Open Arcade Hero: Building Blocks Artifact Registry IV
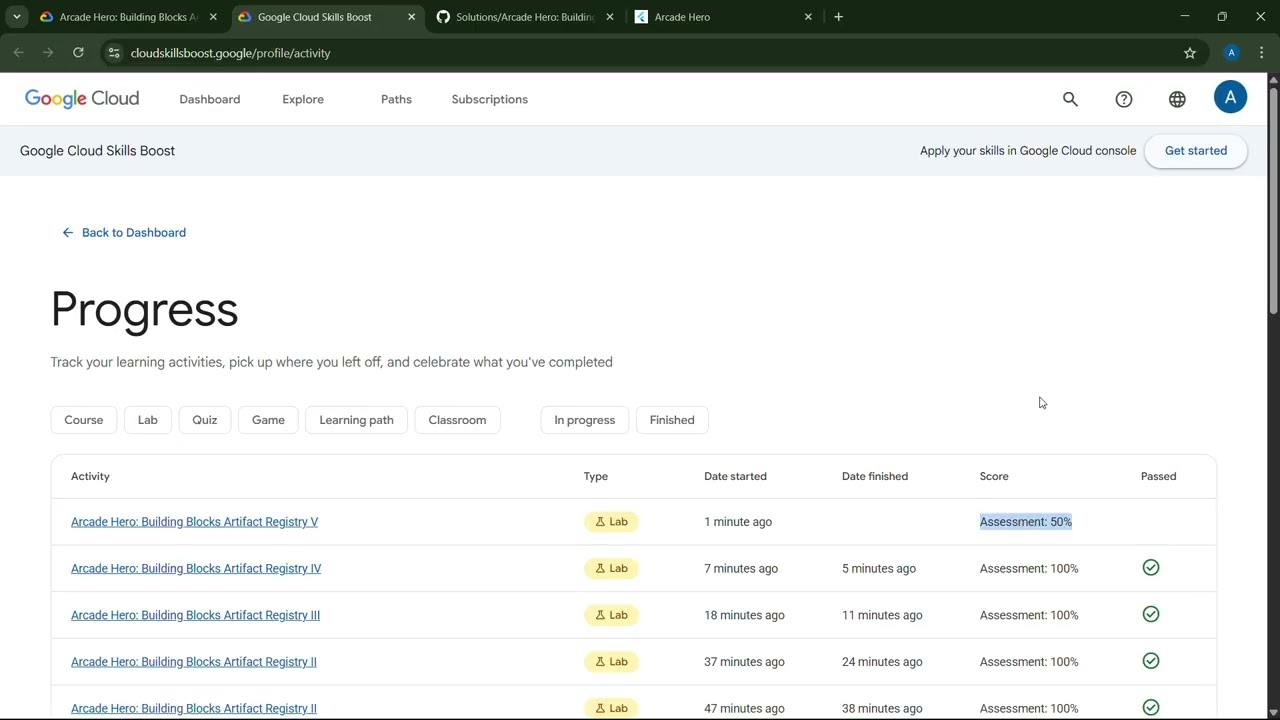The height and width of the screenshot is (720, 1280). (196, 569)
